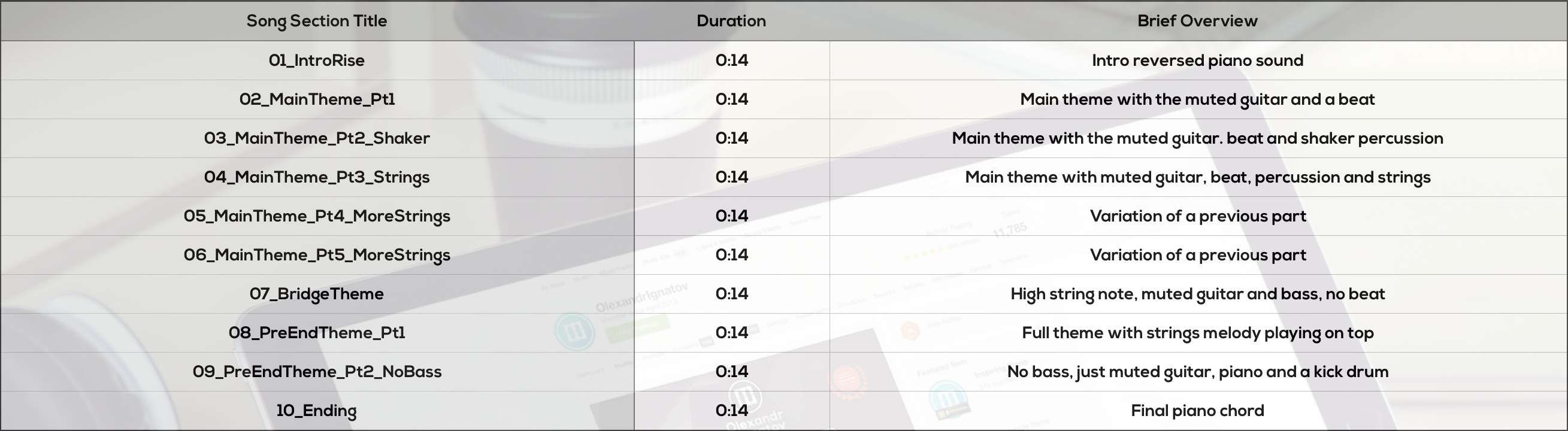Click the 08_PreEndTheme_Pt1 section title
This screenshot has height=431, width=1568.
[316, 333]
